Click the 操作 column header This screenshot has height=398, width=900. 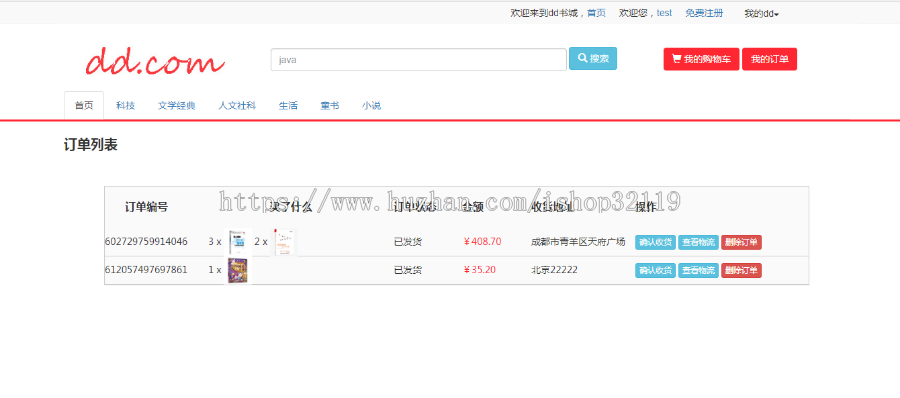click(646, 207)
